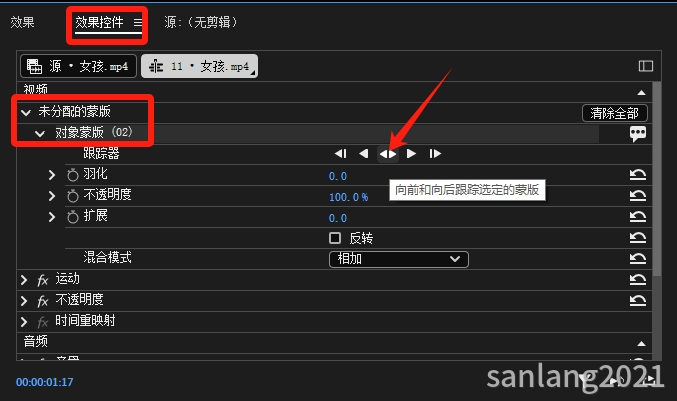Select the 混合模式 label
This screenshot has width=677, height=401.
pyautogui.click(x=108, y=258)
